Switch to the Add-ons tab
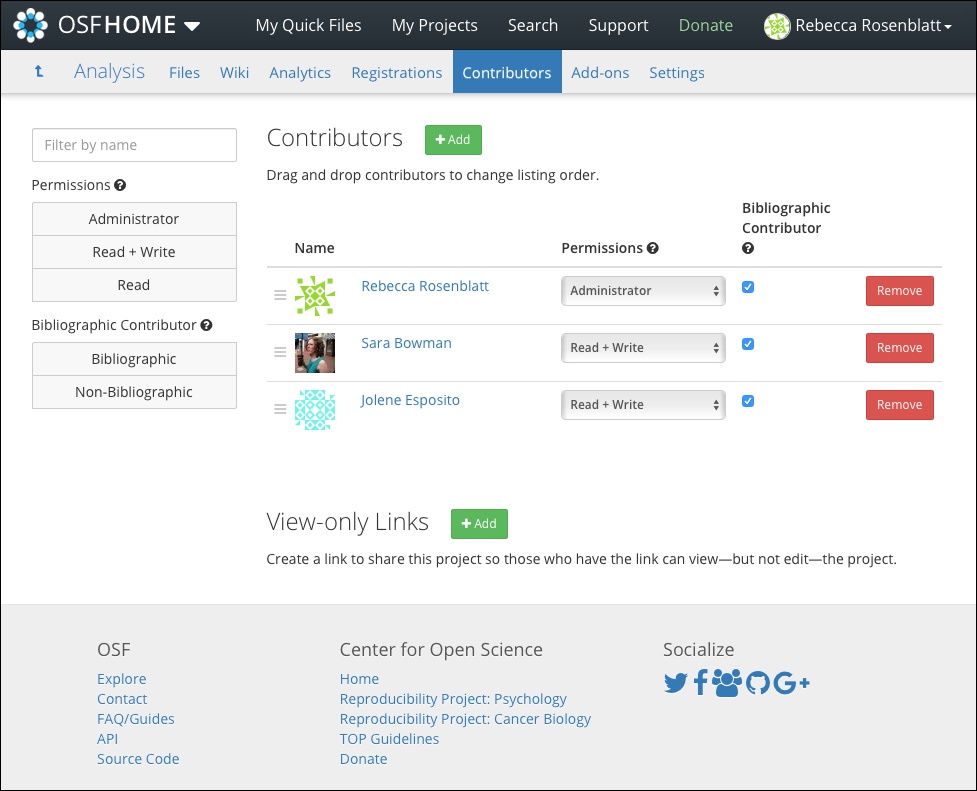The height and width of the screenshot is (791, 977). [600, 73]
